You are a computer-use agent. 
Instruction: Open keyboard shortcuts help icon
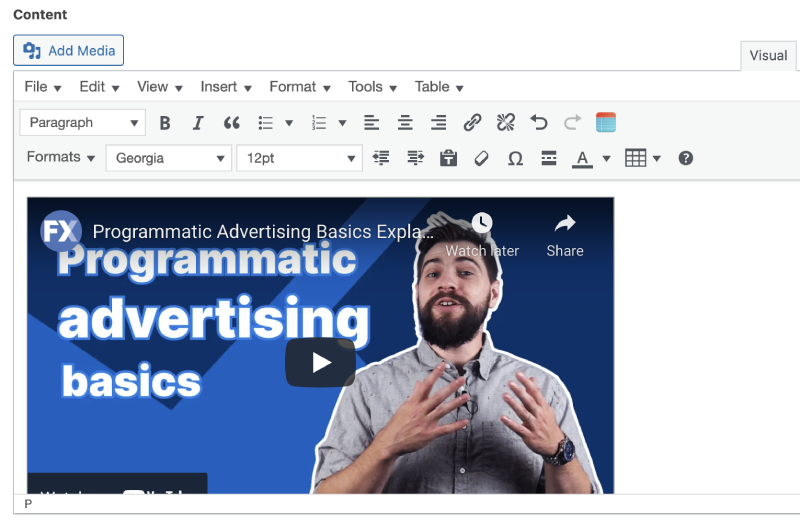(x=686, y=158)
